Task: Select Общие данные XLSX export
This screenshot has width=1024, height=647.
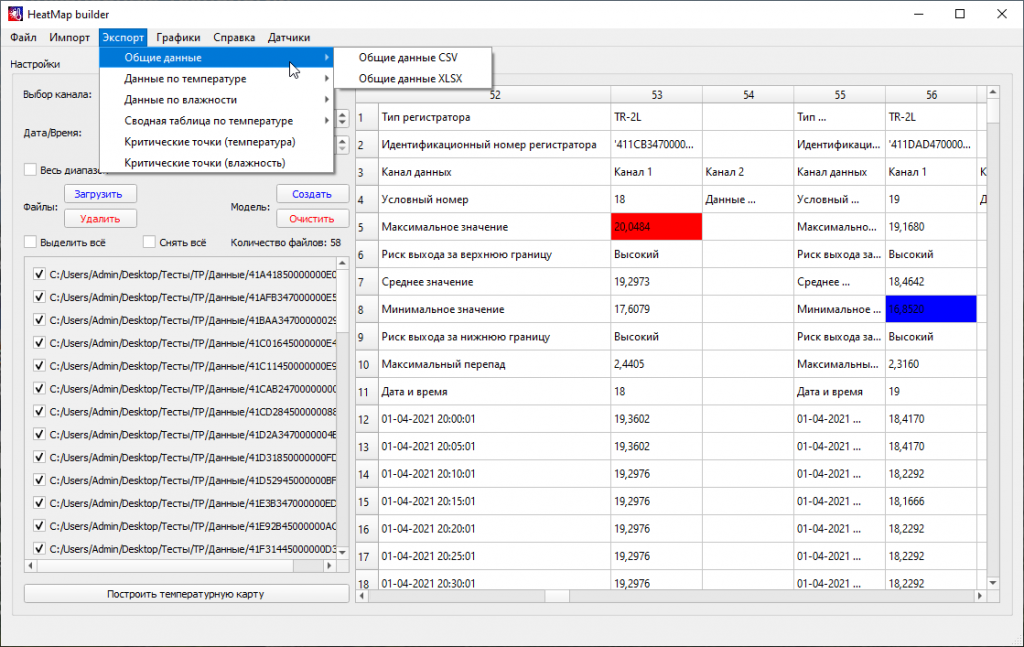Action: click(413, 78)
